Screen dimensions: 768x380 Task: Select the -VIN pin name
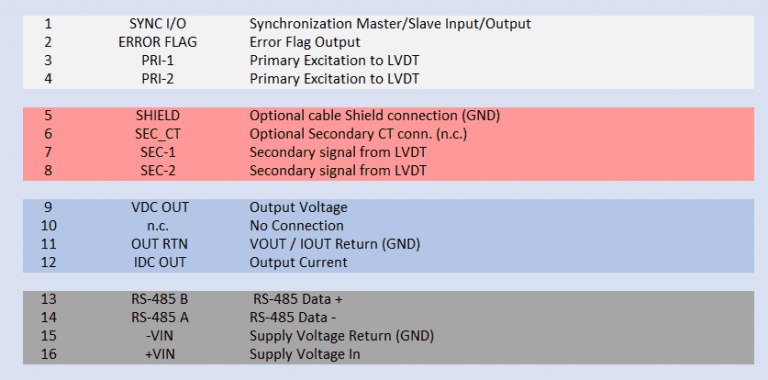pos(158,336)
